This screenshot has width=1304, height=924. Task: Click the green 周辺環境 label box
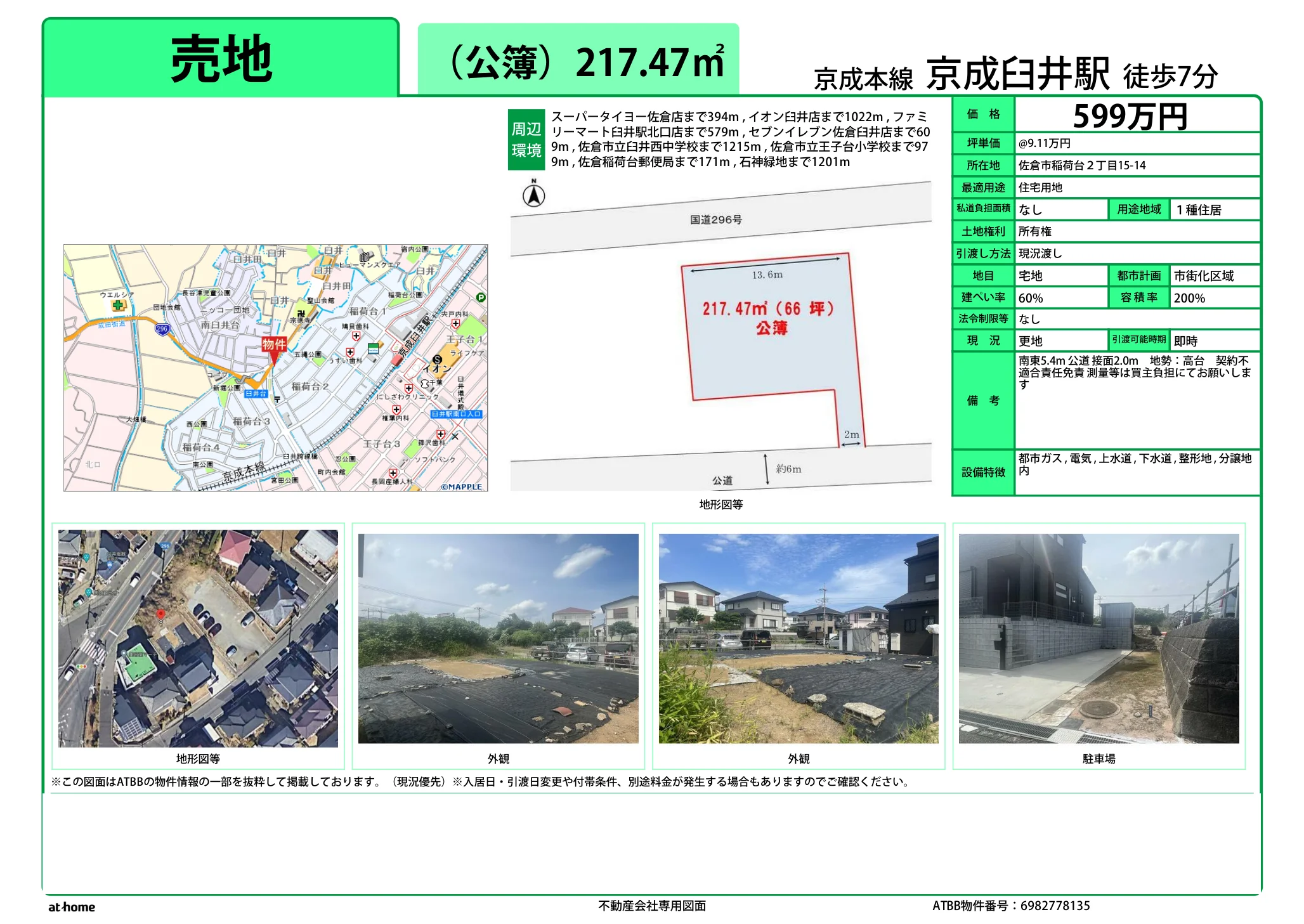[526, 140]
